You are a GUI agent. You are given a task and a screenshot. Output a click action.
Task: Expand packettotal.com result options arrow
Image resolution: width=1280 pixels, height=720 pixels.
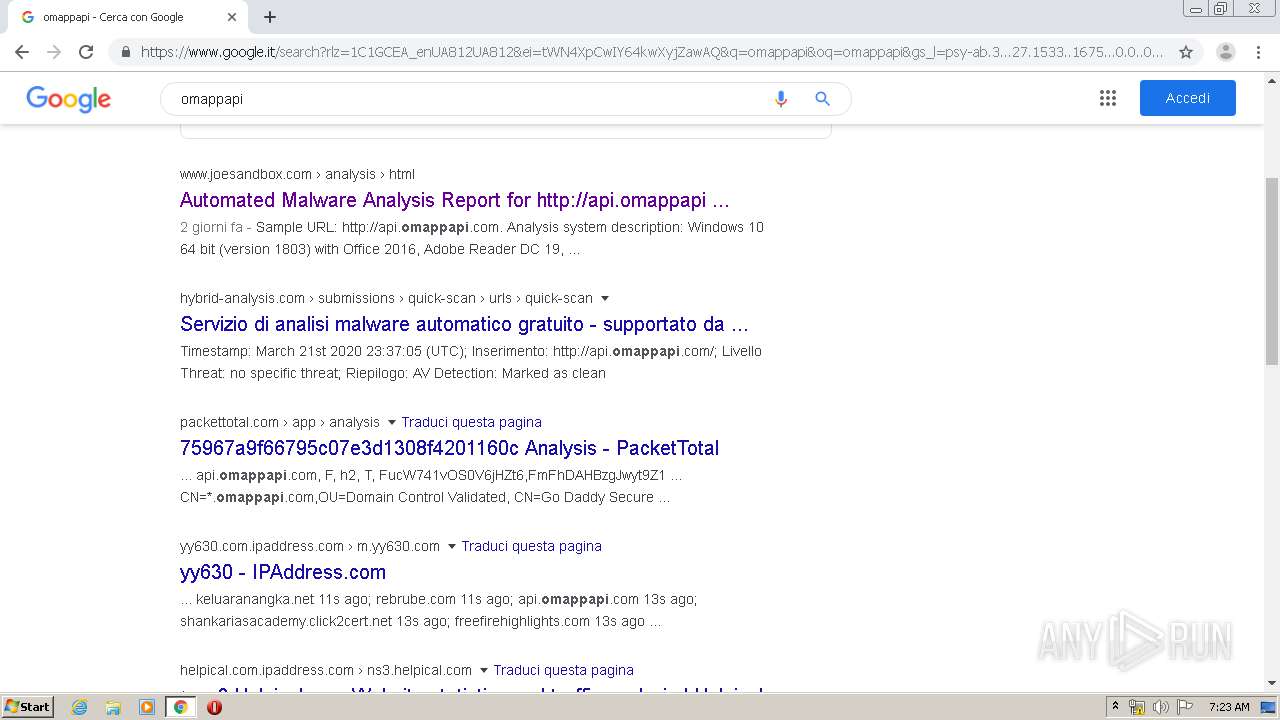pyautogui.click(x=391, y=422)
